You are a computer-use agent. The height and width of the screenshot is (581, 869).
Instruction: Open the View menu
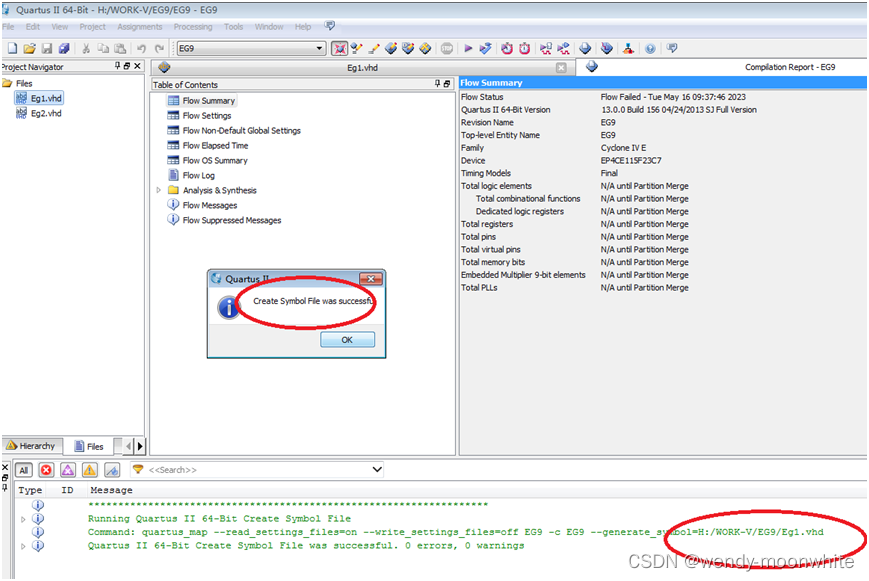pyautogui.click(x=59, y=27)
